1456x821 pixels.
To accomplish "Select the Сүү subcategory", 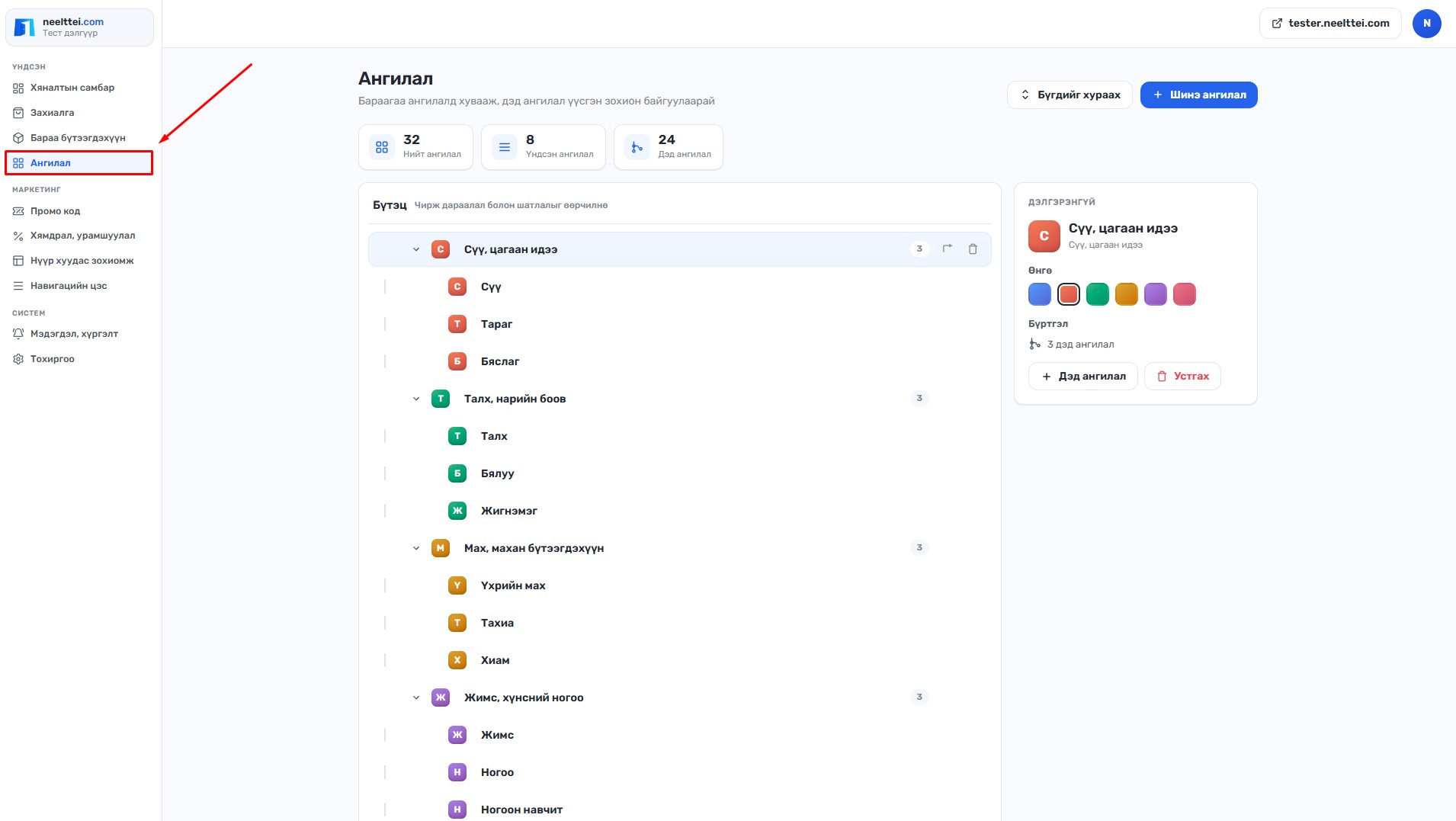I will [679, 287].
